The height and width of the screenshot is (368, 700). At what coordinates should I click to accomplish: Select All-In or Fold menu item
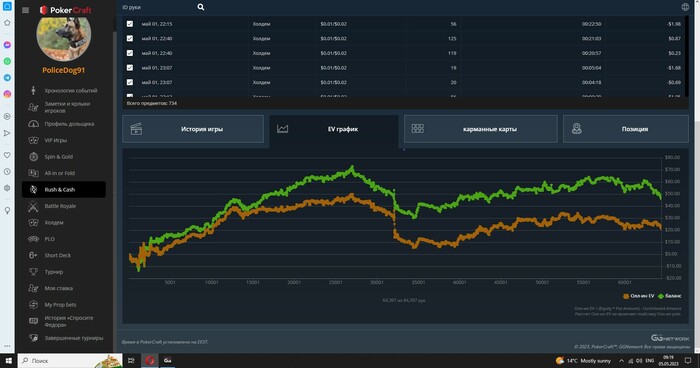click(x=64, y=173)
